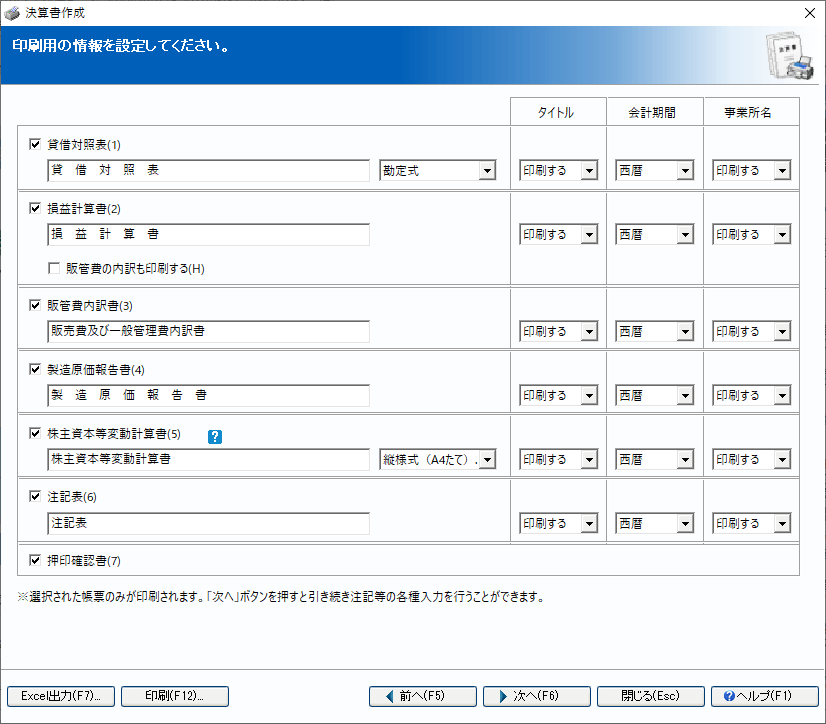
Task: Click the 販売費及び一般管理費内訳書 title field
Action: 208,331
